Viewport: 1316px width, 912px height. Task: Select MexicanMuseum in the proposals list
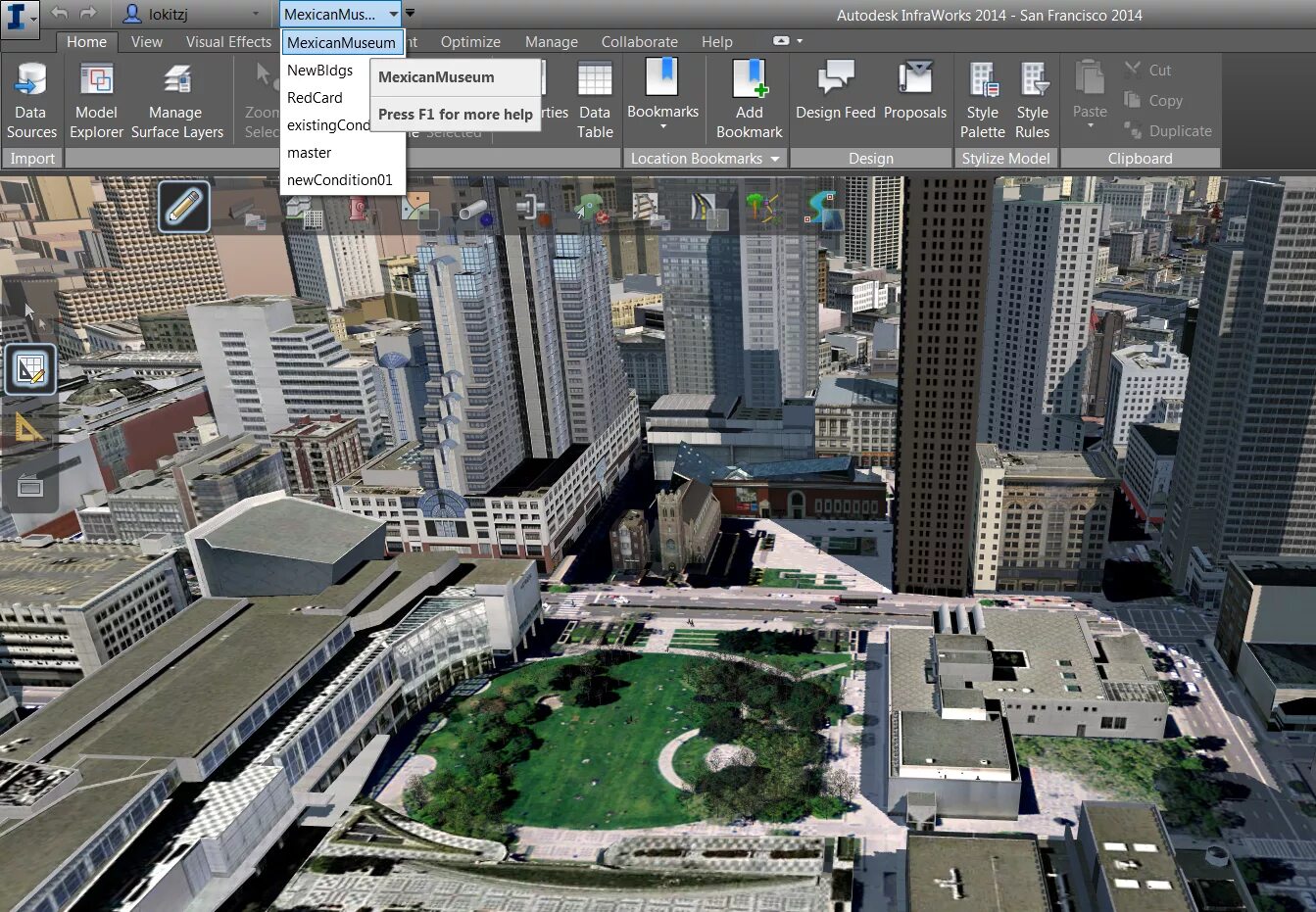[x=342, y=43]
